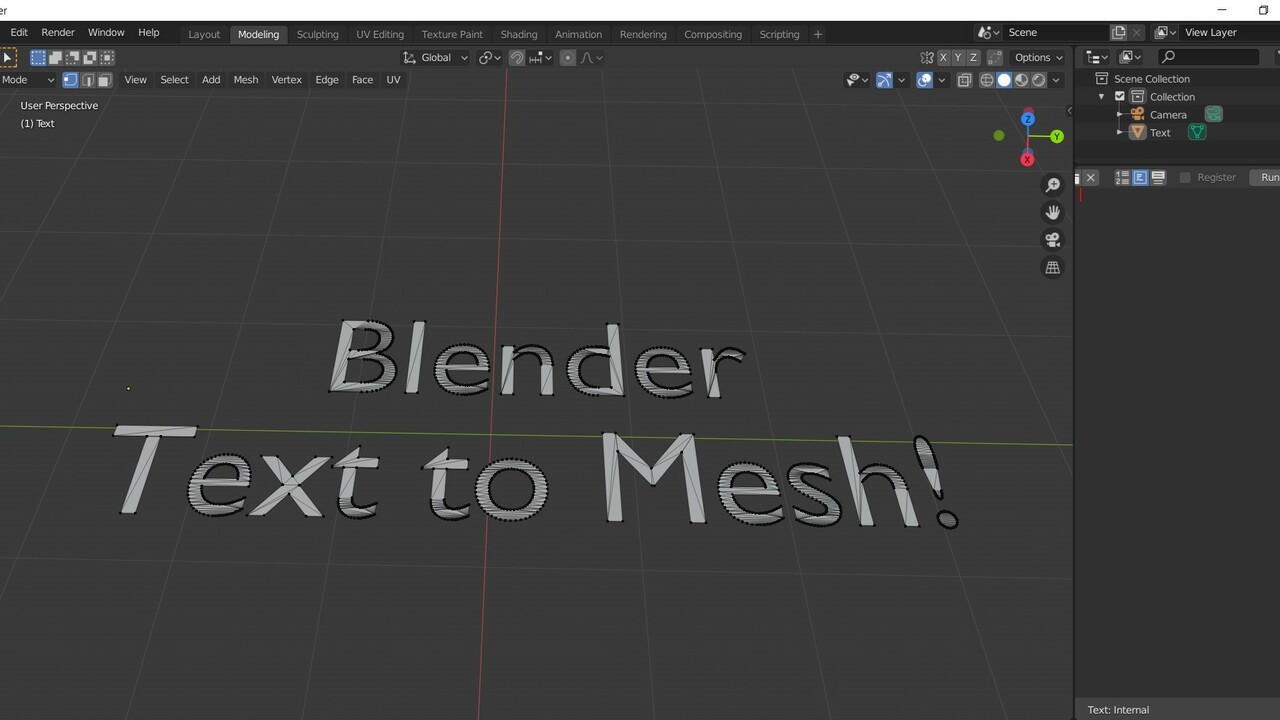Image resolution: width=1280 pixels, height=720 pixels.
Task: Open the Mesh menu
Action: tap(245, 80)
